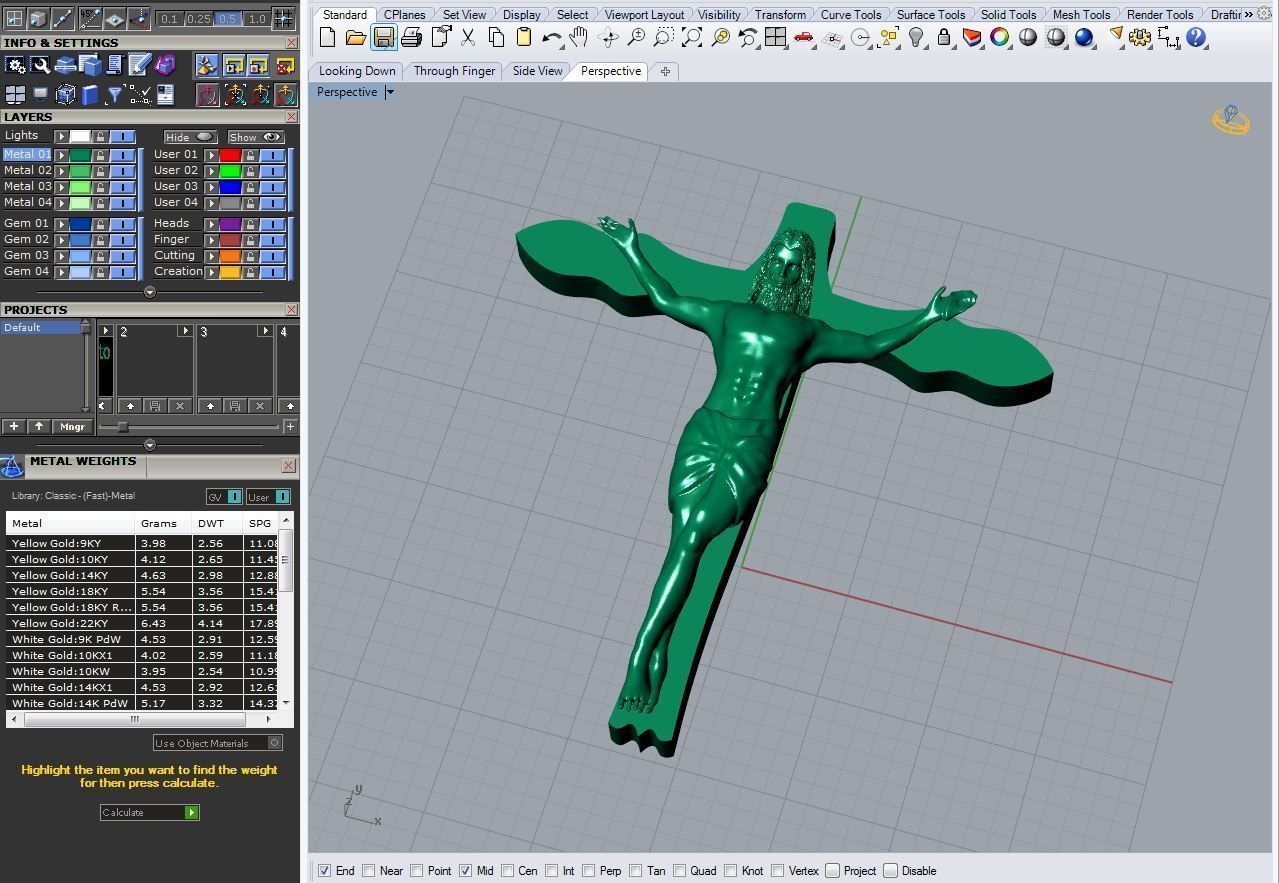Set snap spacing to 0.25
1279x883 pixels.
click(198, 19)
